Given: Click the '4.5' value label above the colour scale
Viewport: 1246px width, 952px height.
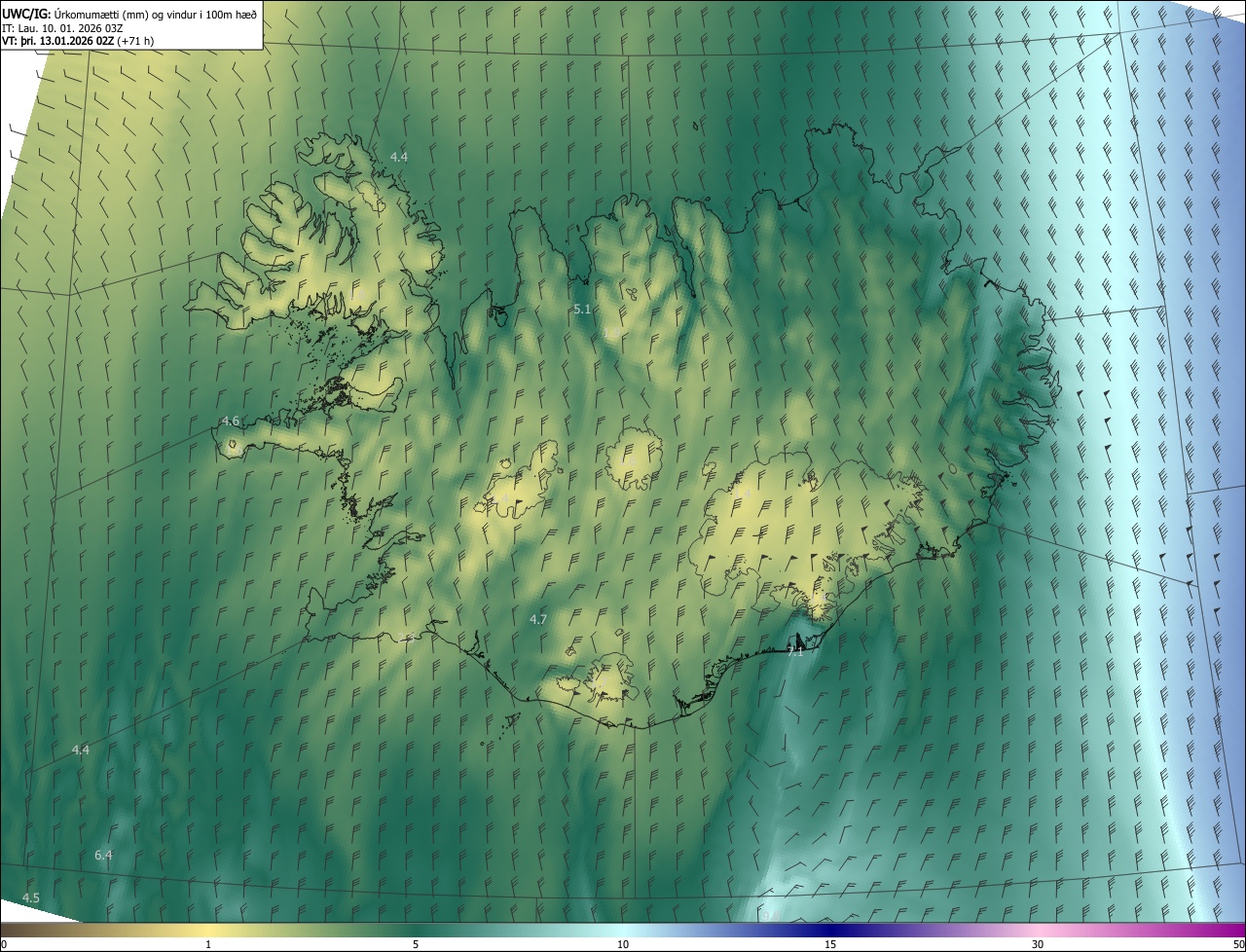Looking at the screenshot, I should pyautogui.click(x=30, y=897).
